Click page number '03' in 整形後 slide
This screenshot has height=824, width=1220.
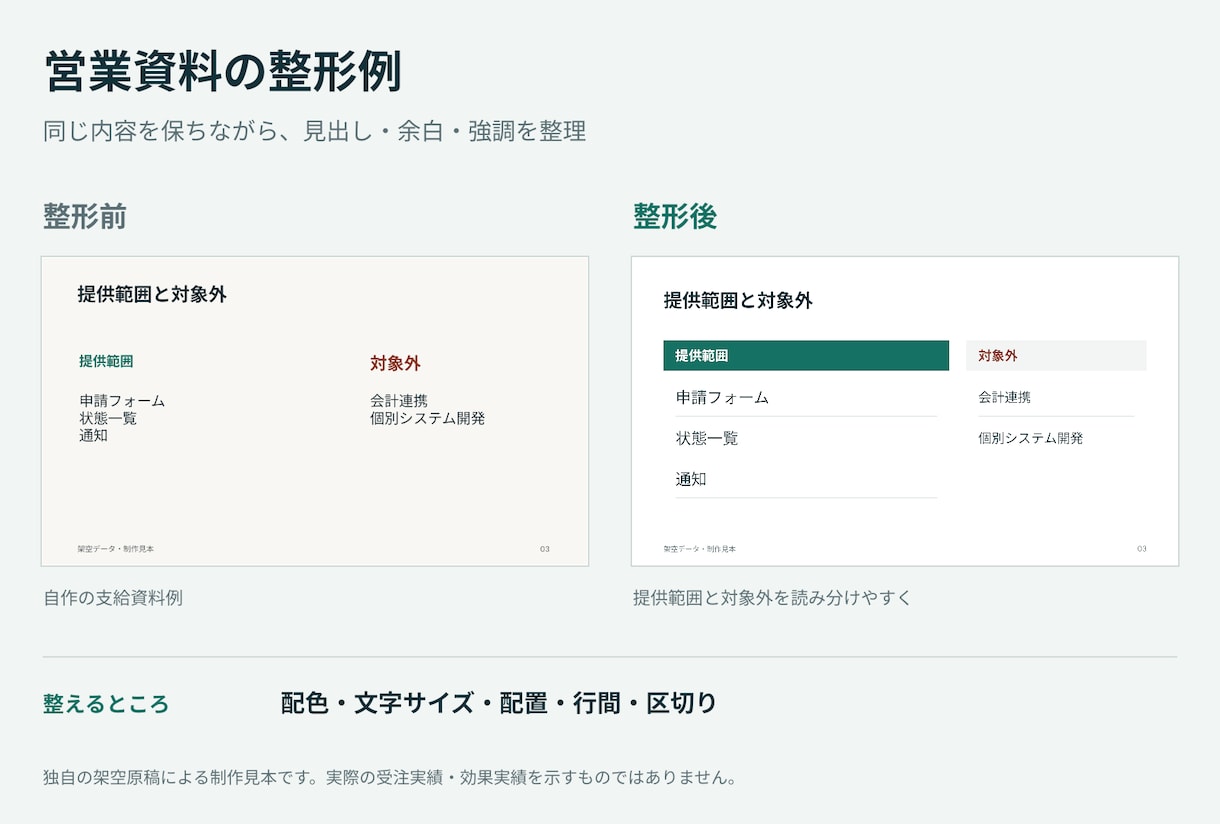pos(1142,549)
